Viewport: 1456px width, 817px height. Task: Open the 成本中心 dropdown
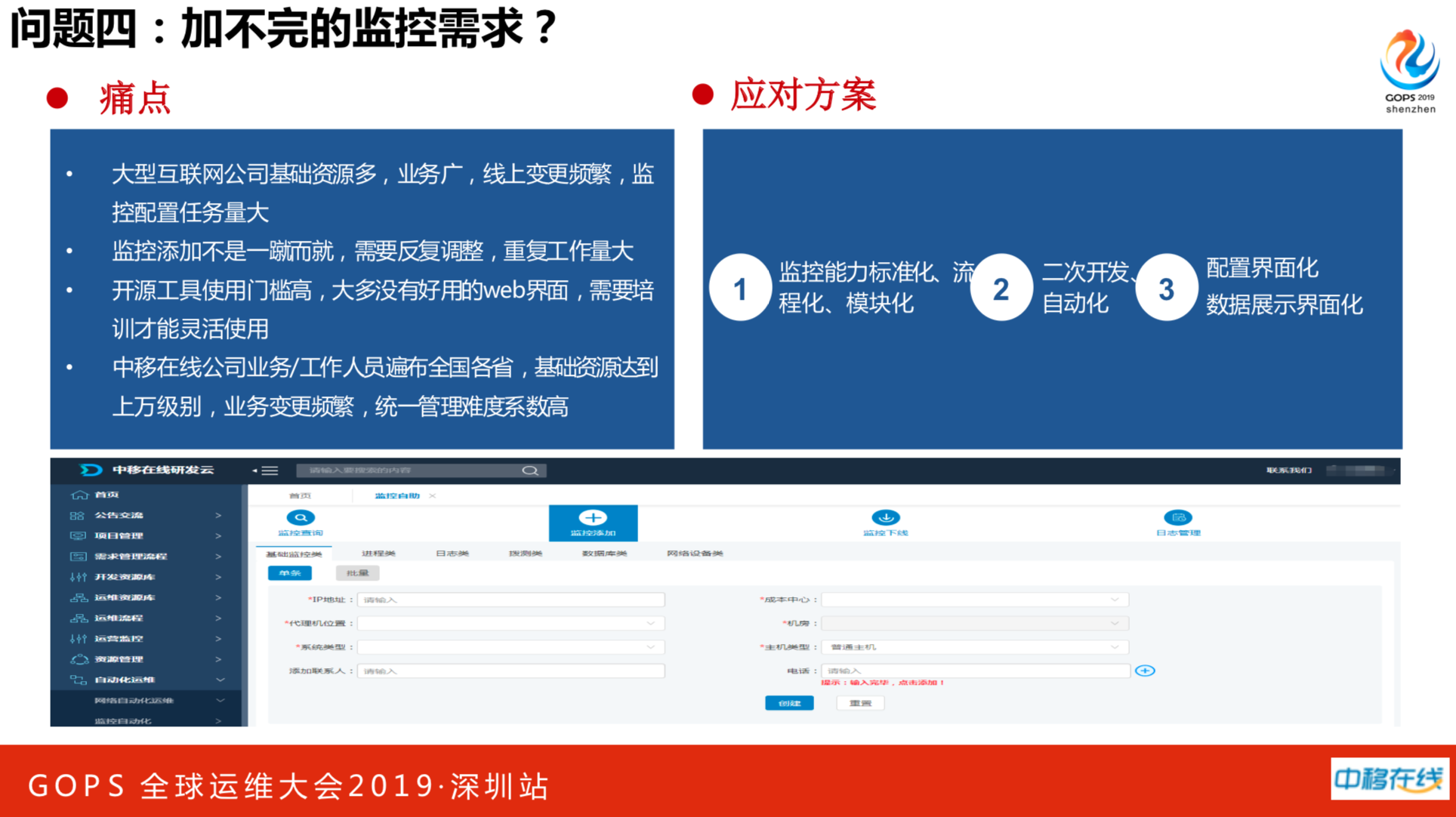coord(975,600)
